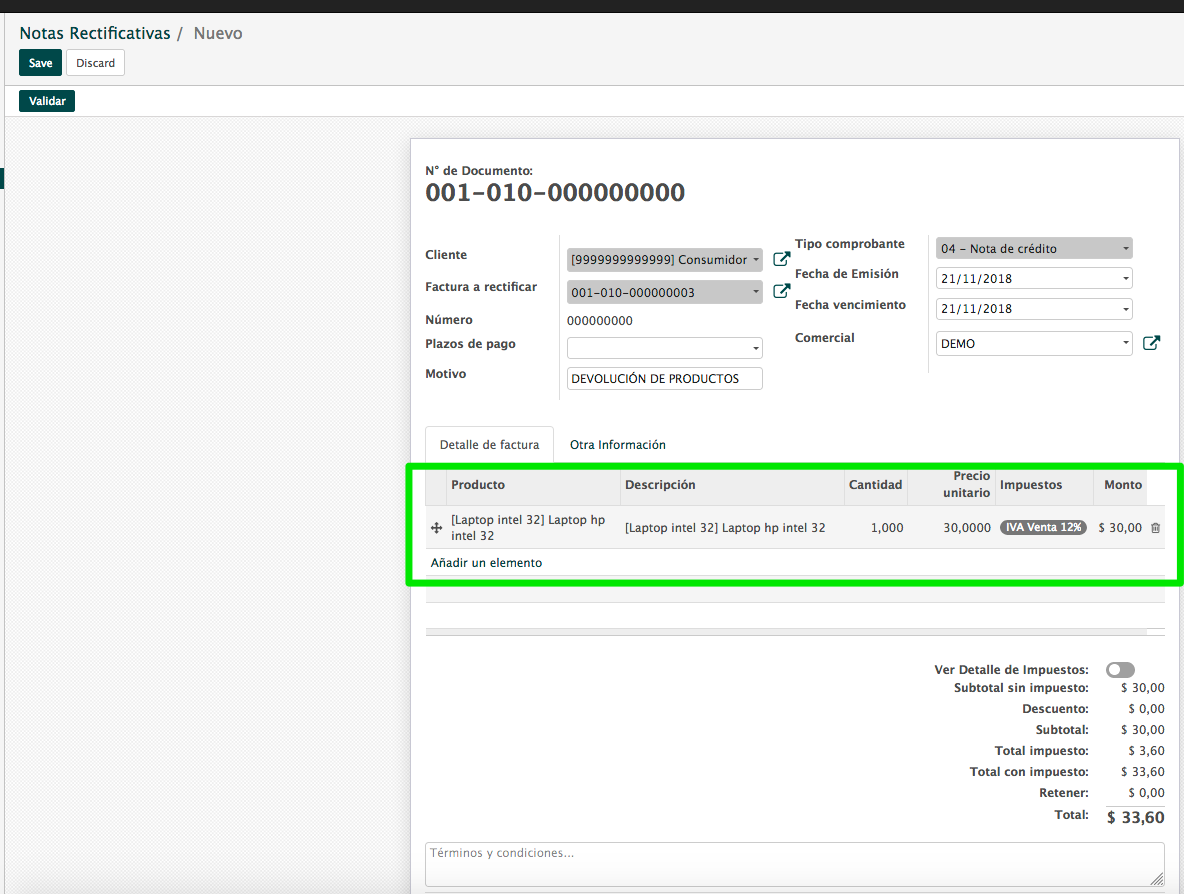
Task: Click the Motivo input field
Action: click(664, 378)
